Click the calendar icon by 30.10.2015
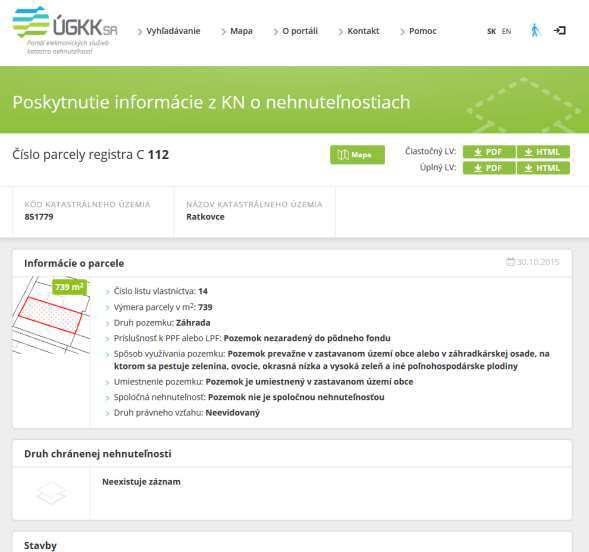589x552 pixels. [x=510, y=262]
